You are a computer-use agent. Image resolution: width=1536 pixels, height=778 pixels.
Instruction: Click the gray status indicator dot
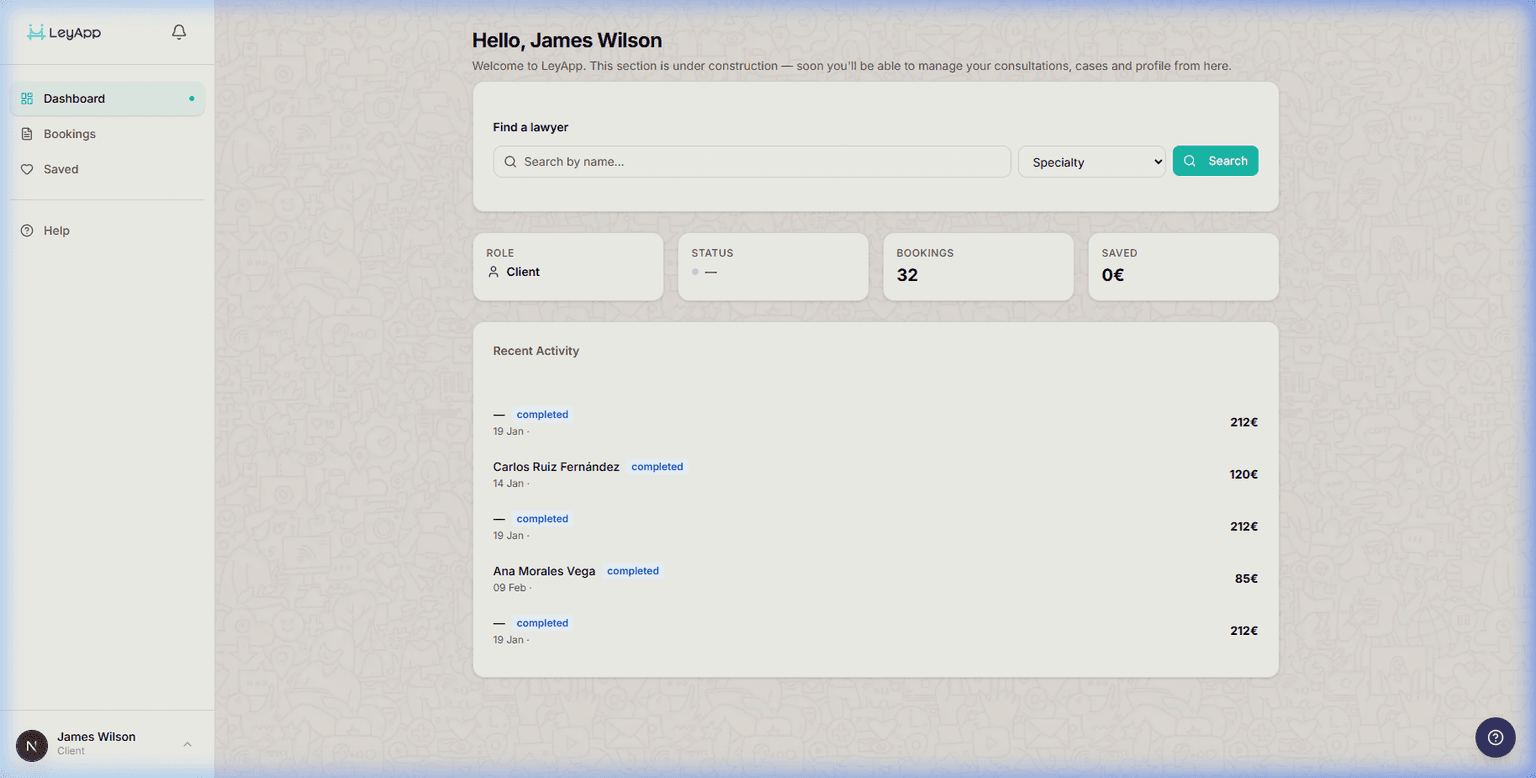[695, 271]
